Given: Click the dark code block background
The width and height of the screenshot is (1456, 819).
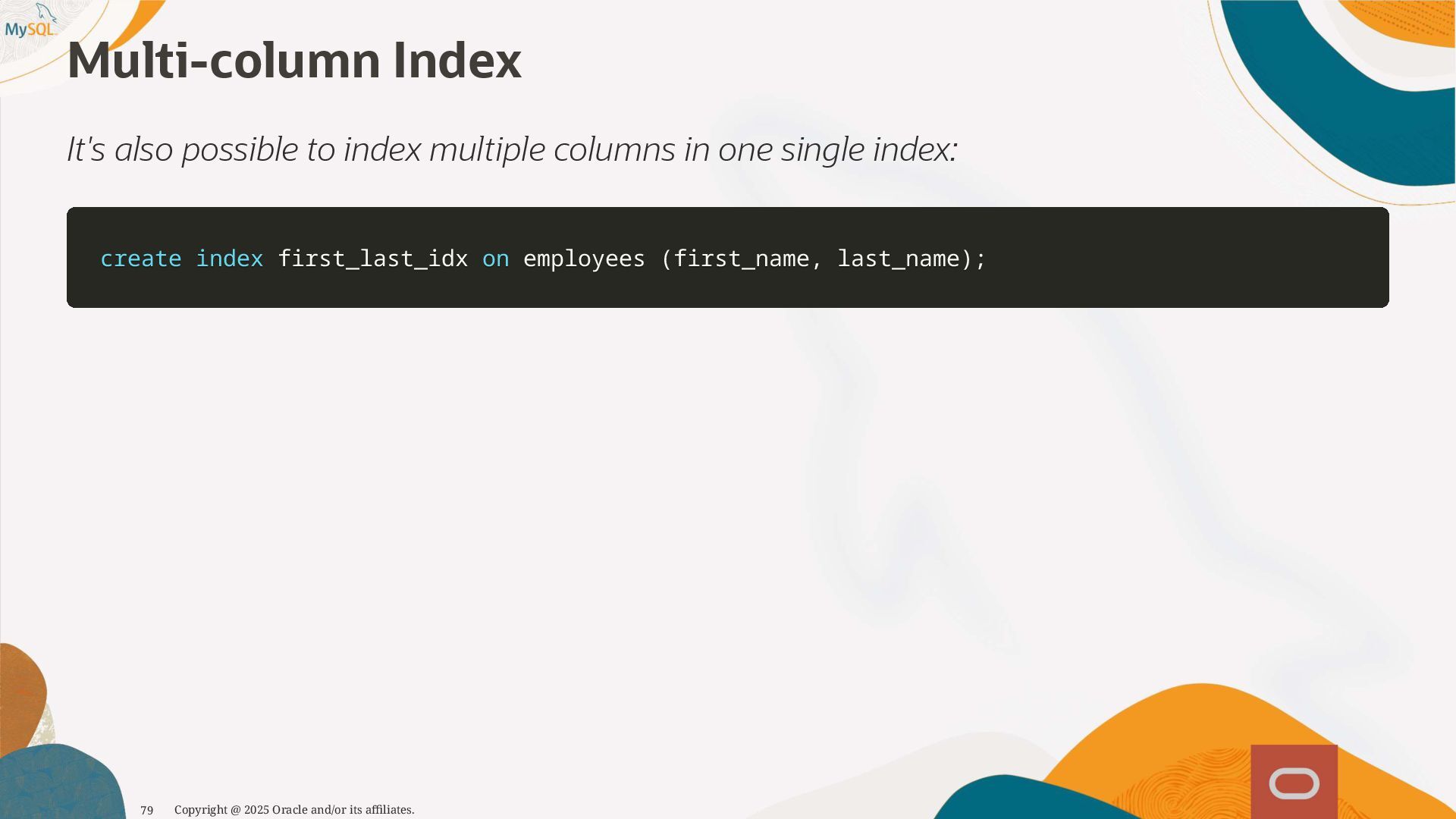Looking at the screenshot, I should 1183,258.
